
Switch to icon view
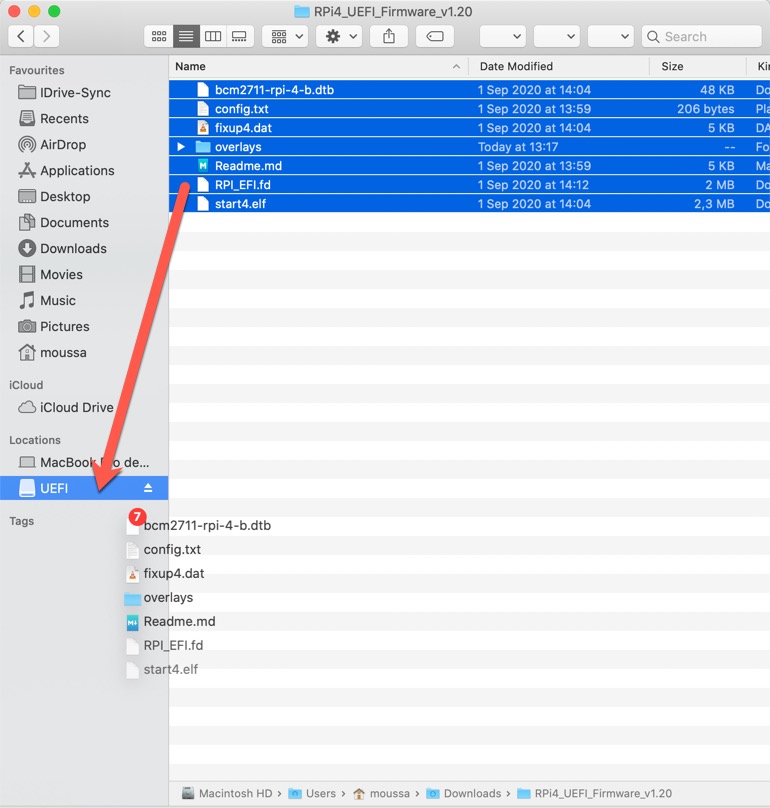pyautogui.click(x=159, y=37)
